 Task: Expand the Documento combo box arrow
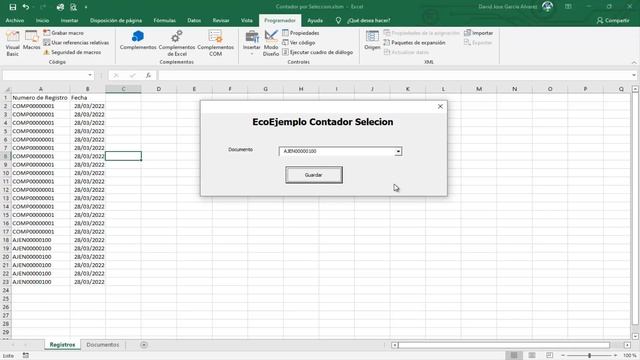[x=398, y=151]
